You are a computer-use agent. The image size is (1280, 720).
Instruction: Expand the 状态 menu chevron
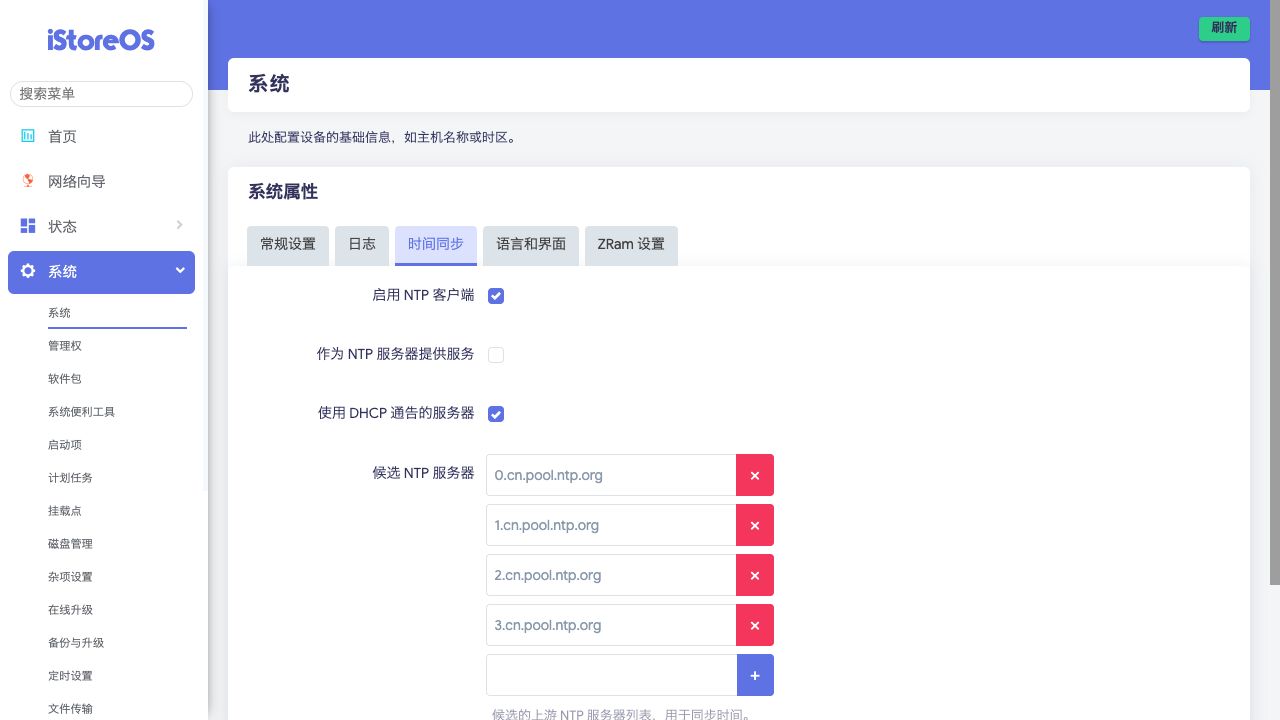(x=179, y=225)
